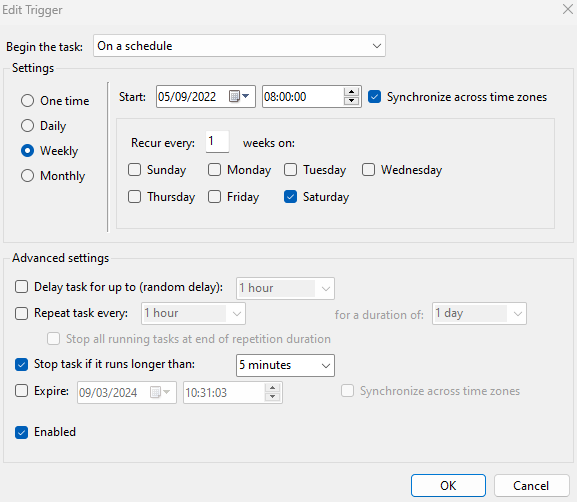Screen dimensions: 577x502
Task: Select the Daily radio button
Action: click(27, 126)
